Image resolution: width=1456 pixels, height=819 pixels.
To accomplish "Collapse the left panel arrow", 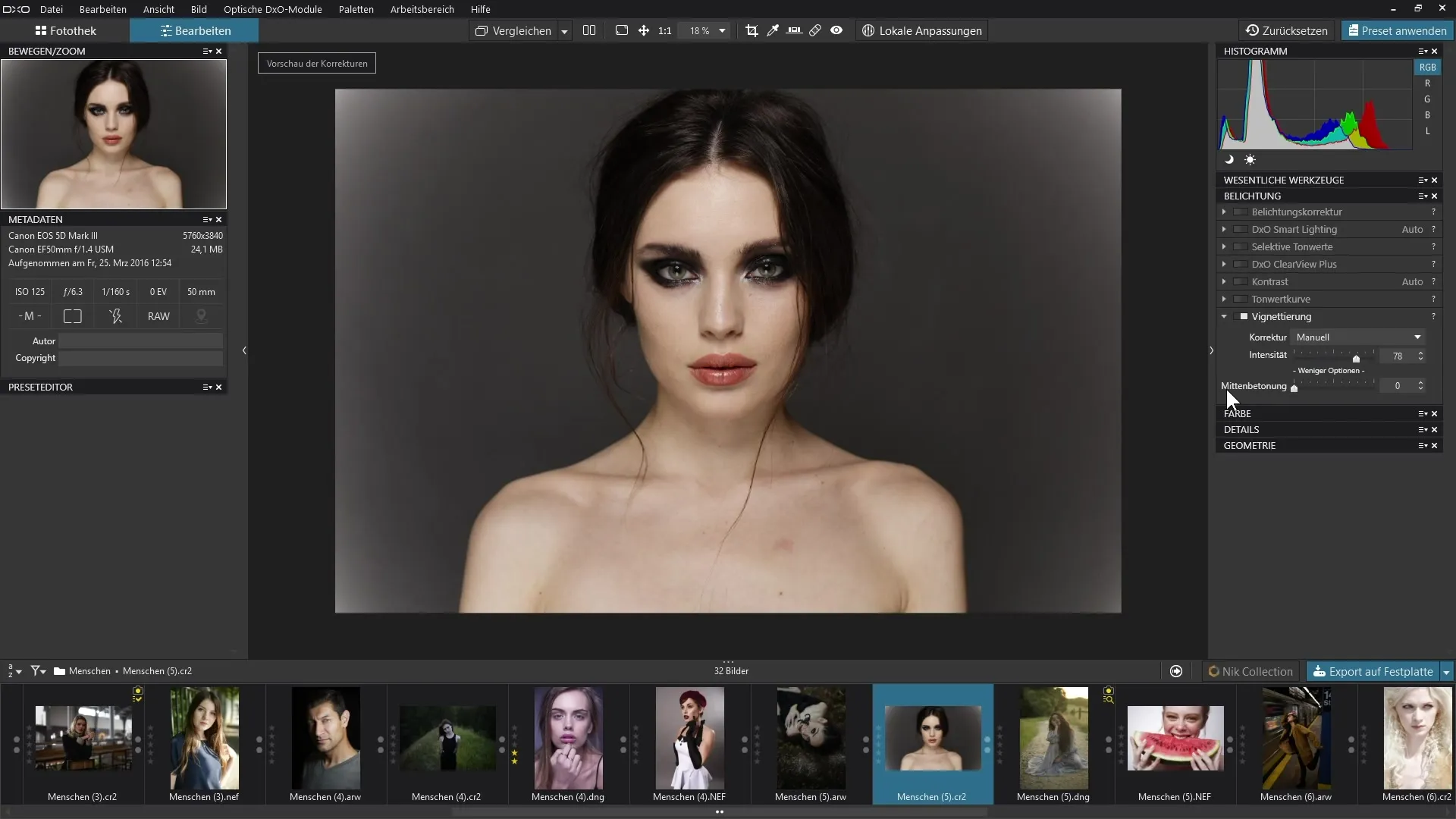I will [244, 350].
